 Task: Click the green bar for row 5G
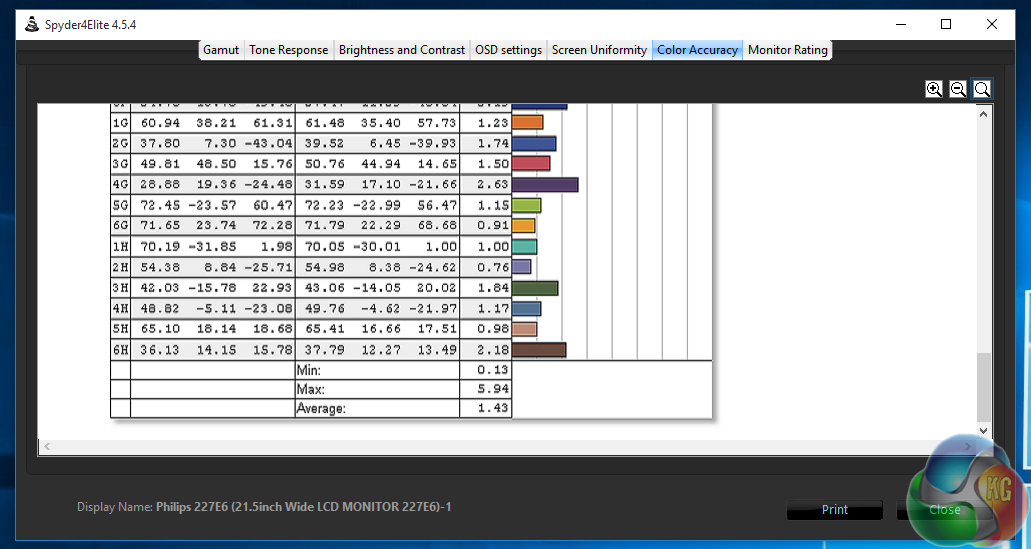coord(526,205)
